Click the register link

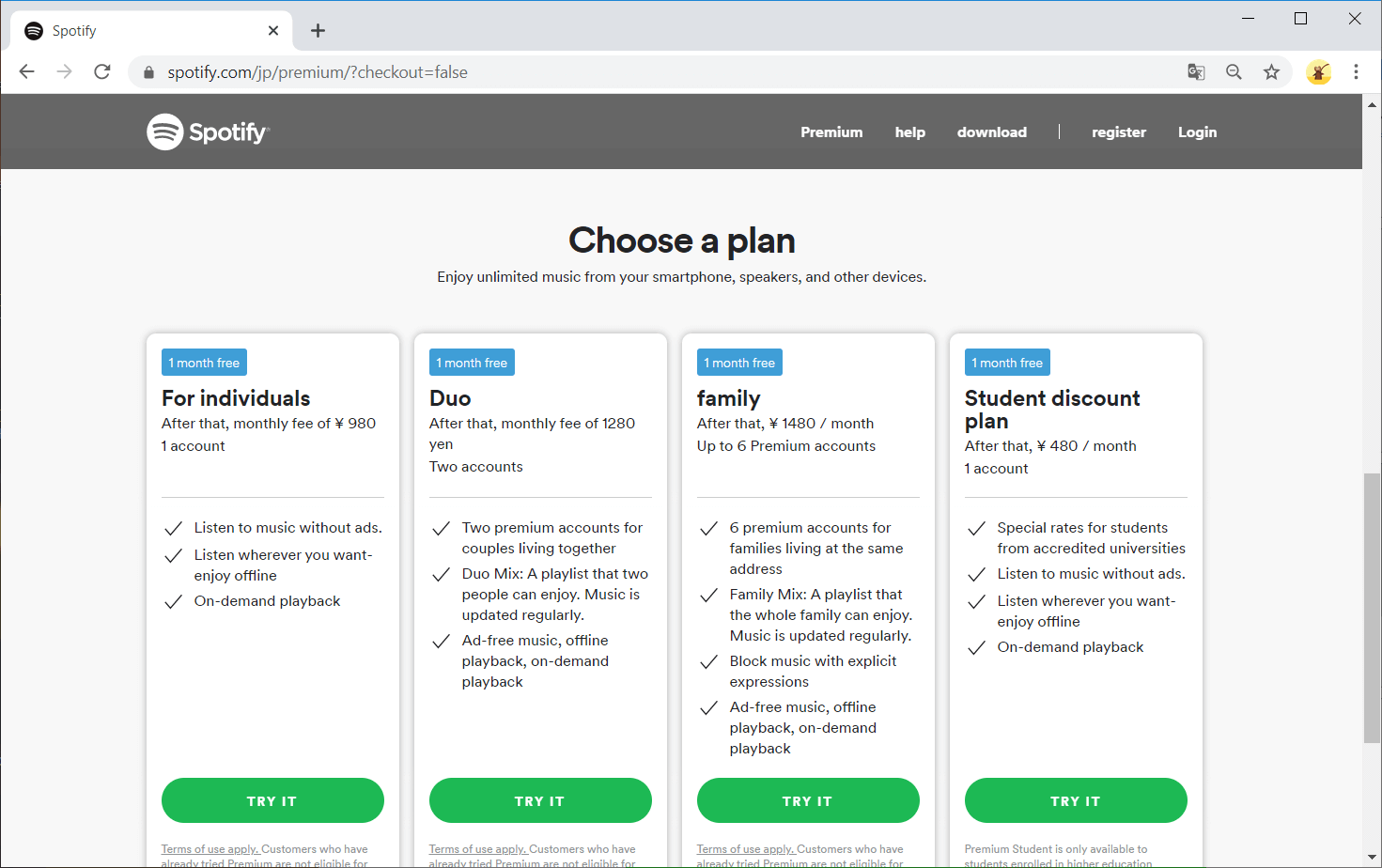click(x=1118, y=132)
